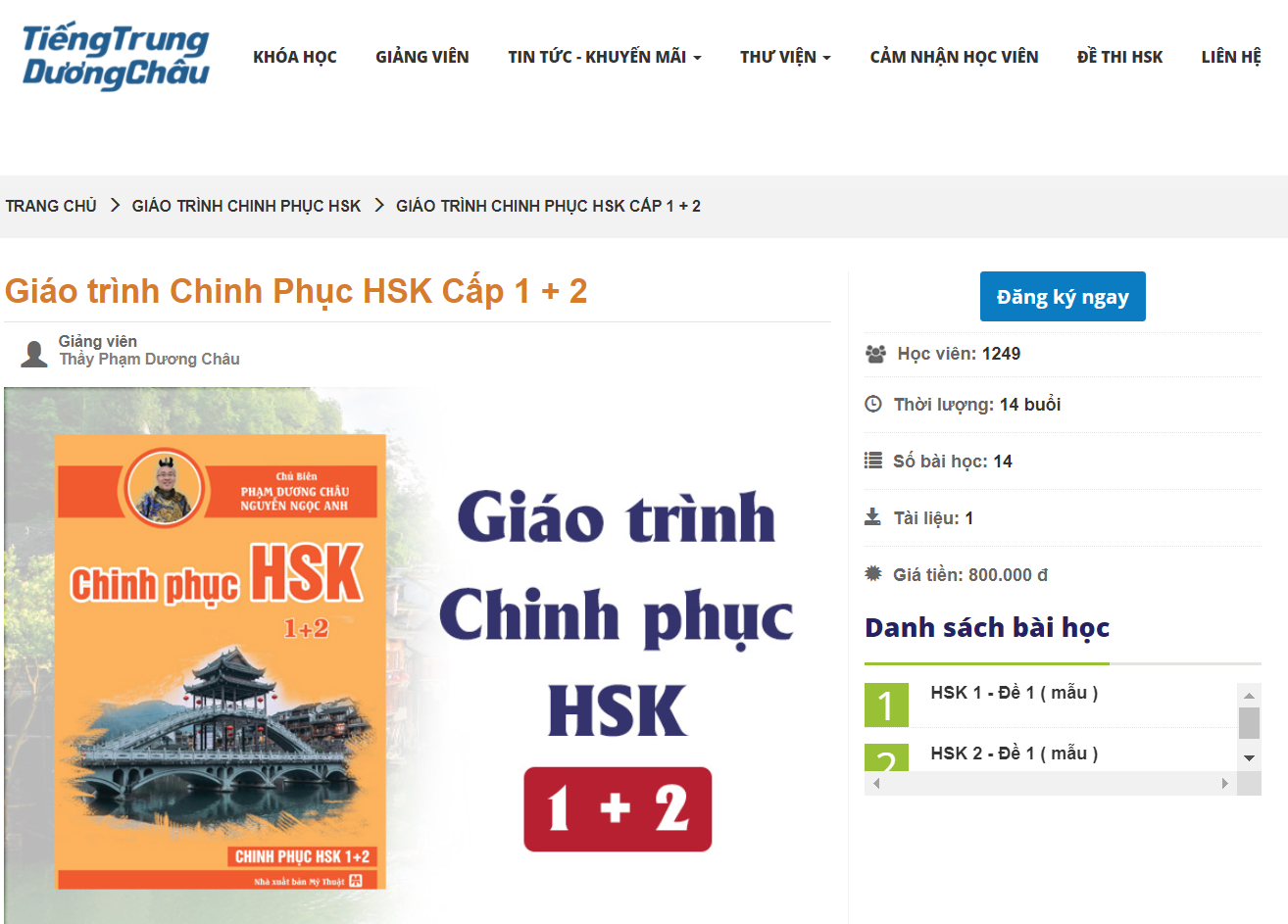Image resolution: width=1288 pixels, height=924 pixels.
Task: Click the download icon beside Tài liệu
Action: [x=872, y=516]
